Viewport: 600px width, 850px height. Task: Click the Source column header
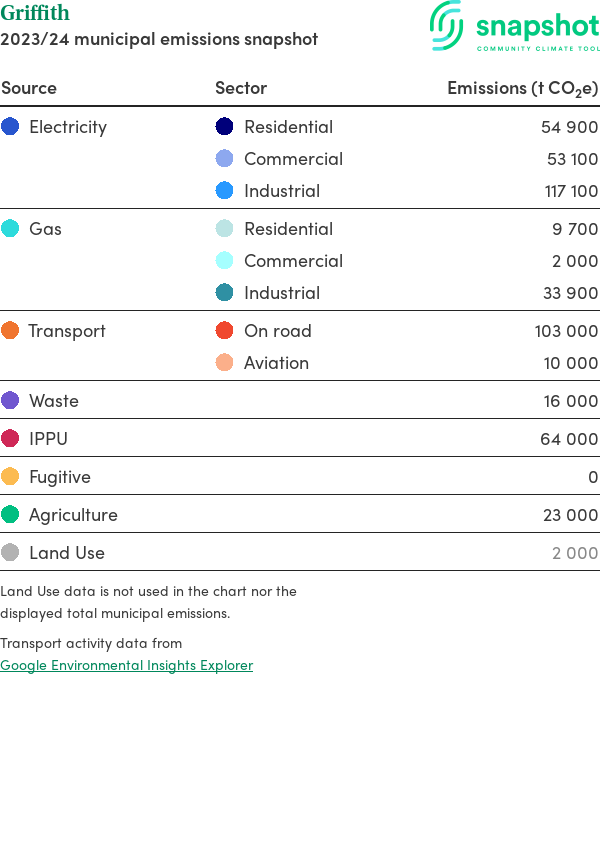(x=29, y=88)
